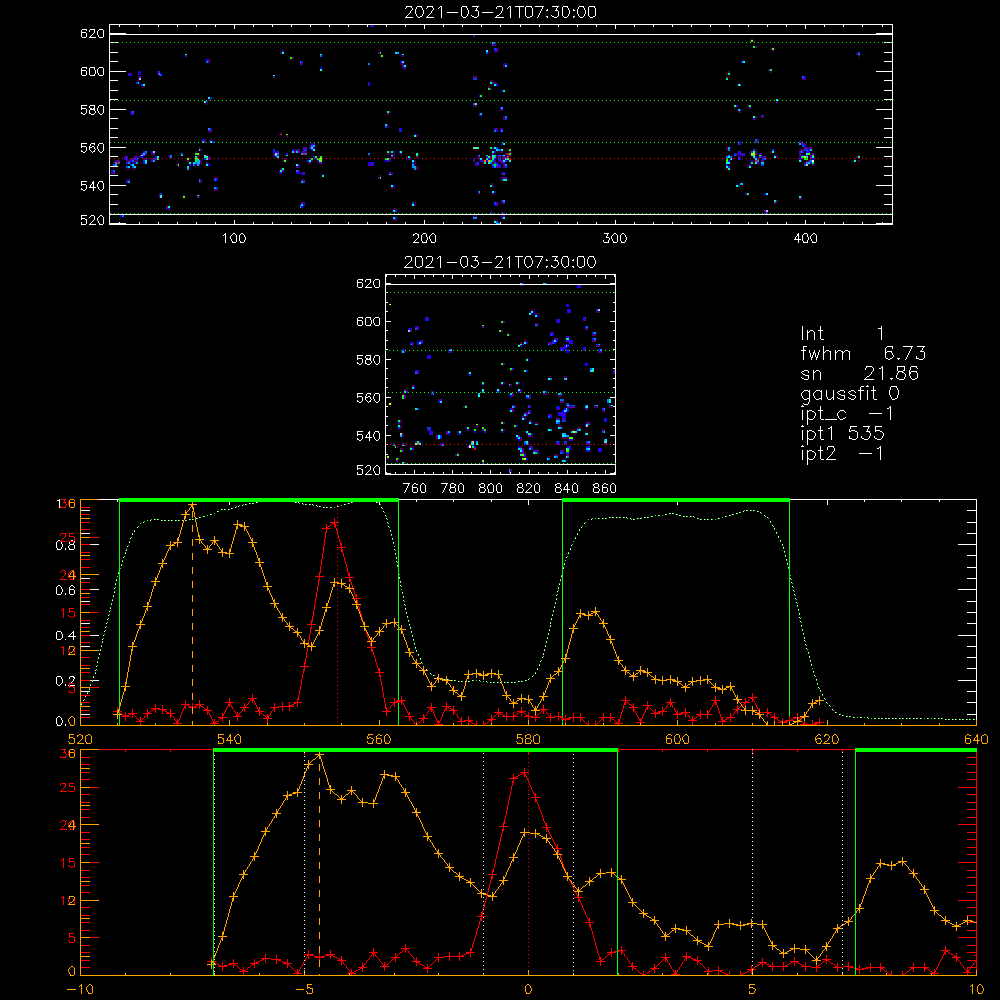Click x-axis label 820 on middle plot
Viewport: 1000px width, 1000px height.
click(529, 489)
